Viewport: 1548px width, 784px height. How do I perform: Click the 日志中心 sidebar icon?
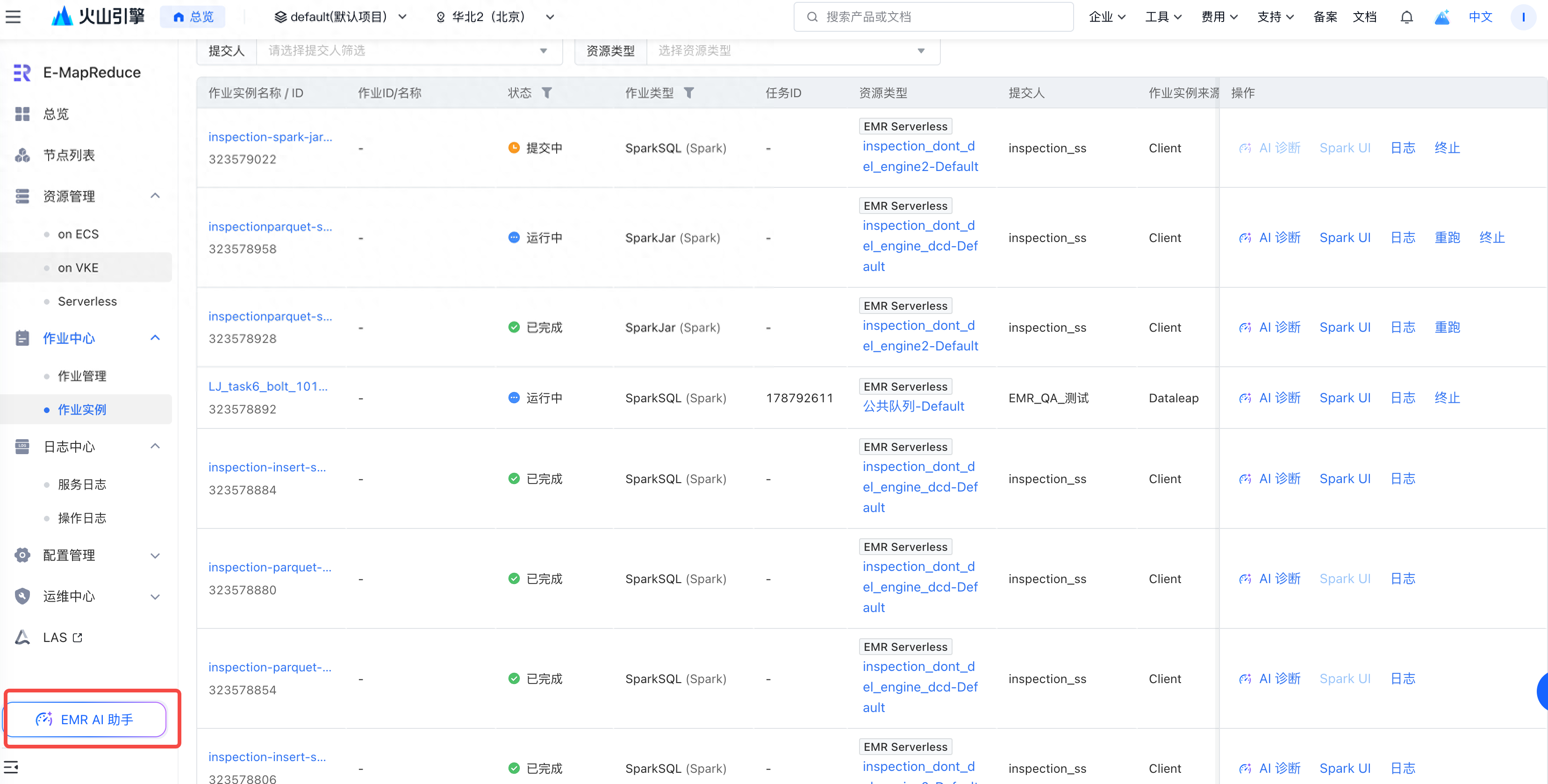pyautogui.click(x=22, y=446)
